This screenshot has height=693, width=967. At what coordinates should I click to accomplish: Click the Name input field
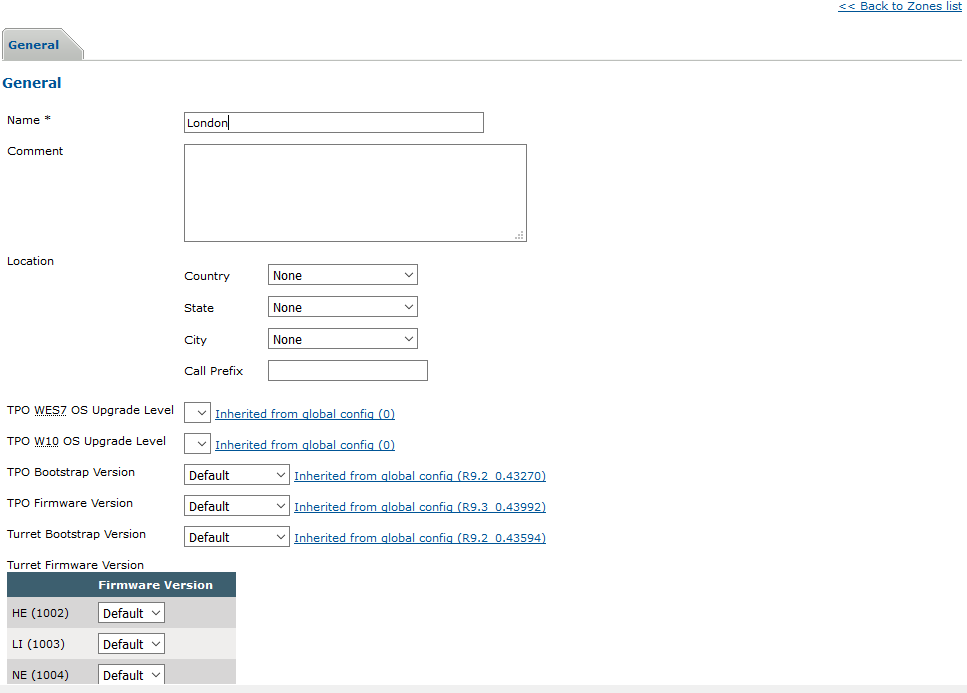(x=333, y=123)
